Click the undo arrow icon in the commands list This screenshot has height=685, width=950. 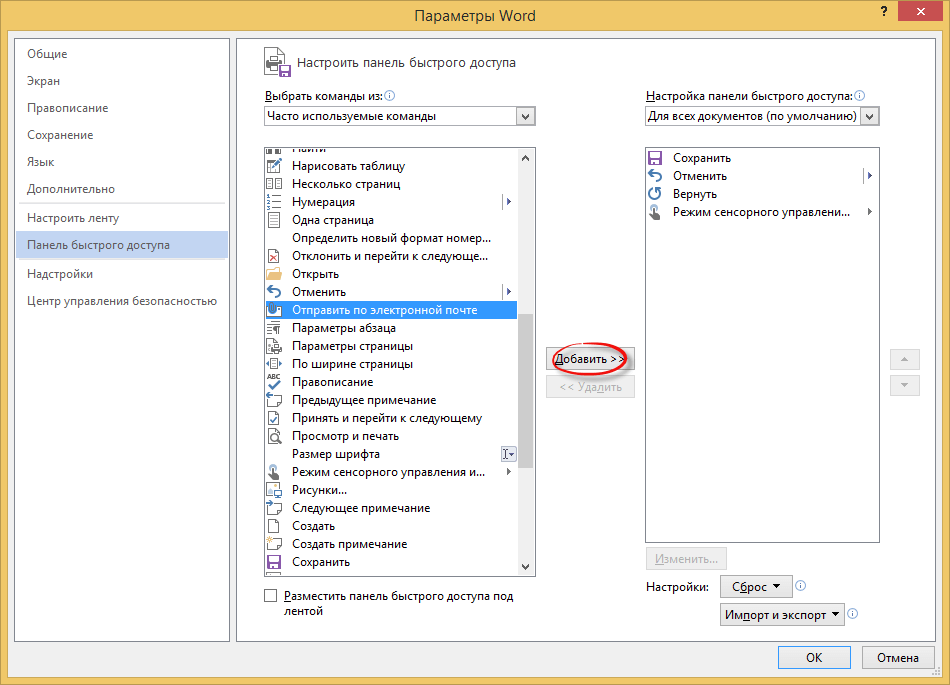tap(274, 292)
